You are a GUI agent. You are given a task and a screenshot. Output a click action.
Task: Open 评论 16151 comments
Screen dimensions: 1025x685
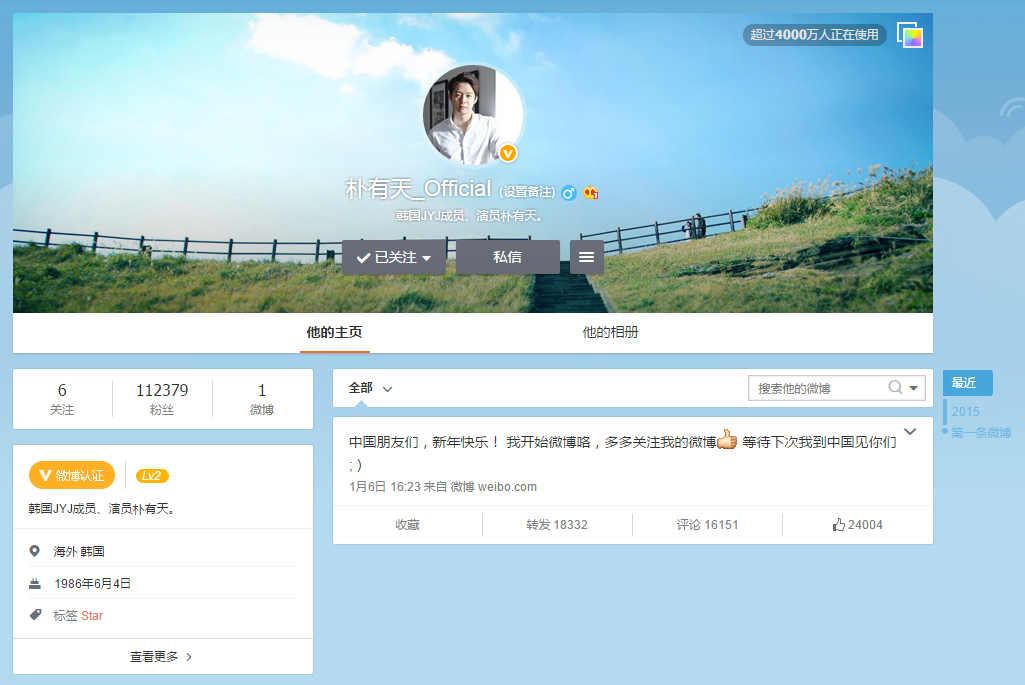(707, 525)
